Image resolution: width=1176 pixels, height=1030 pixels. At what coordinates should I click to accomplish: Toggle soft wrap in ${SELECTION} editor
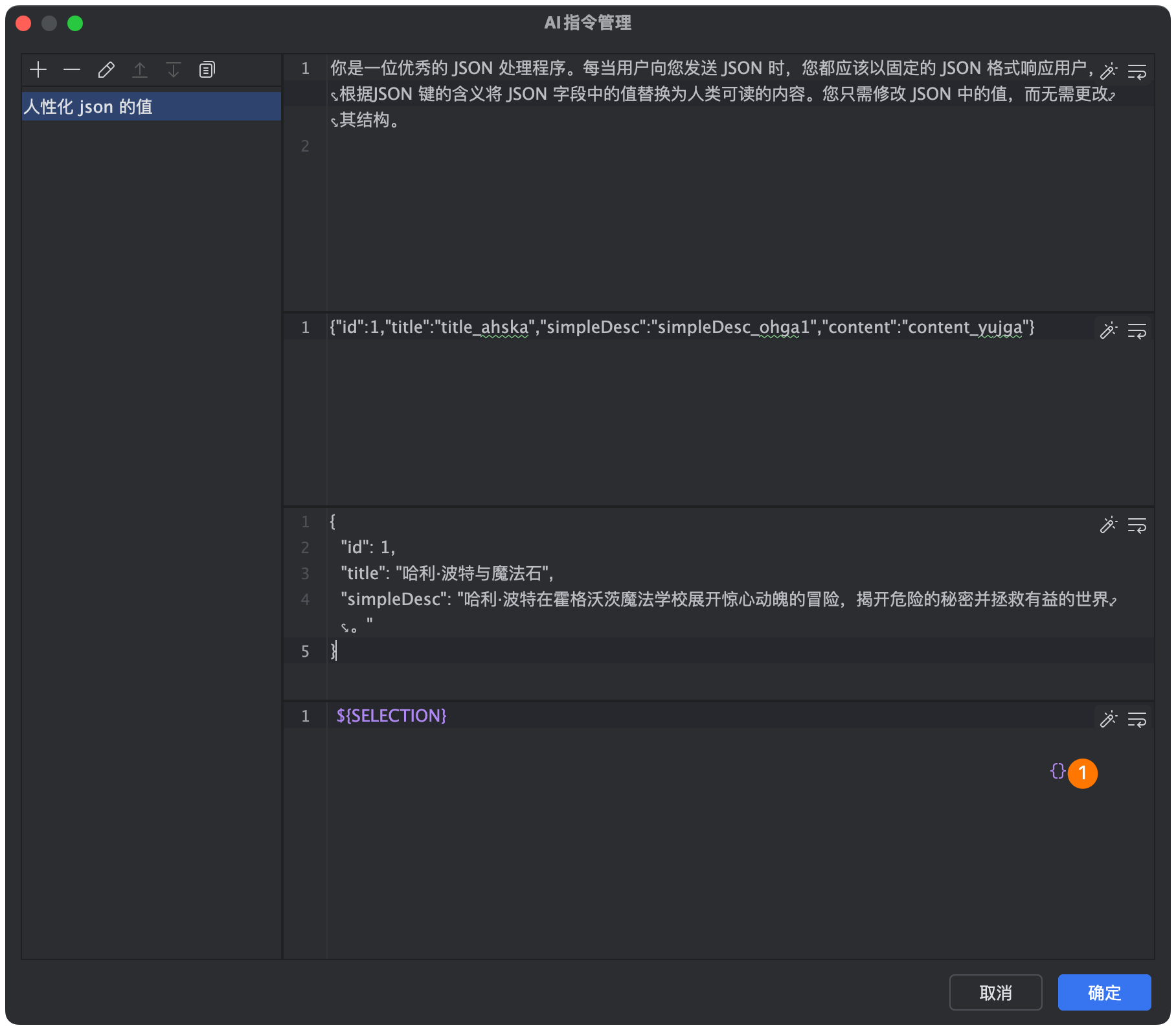(1137, 720)
